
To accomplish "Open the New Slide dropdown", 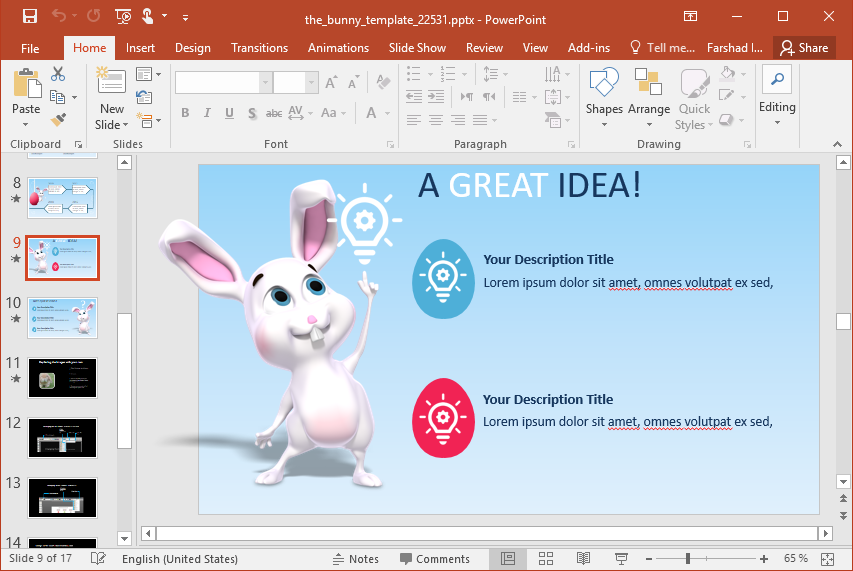I will coord(112,125).
